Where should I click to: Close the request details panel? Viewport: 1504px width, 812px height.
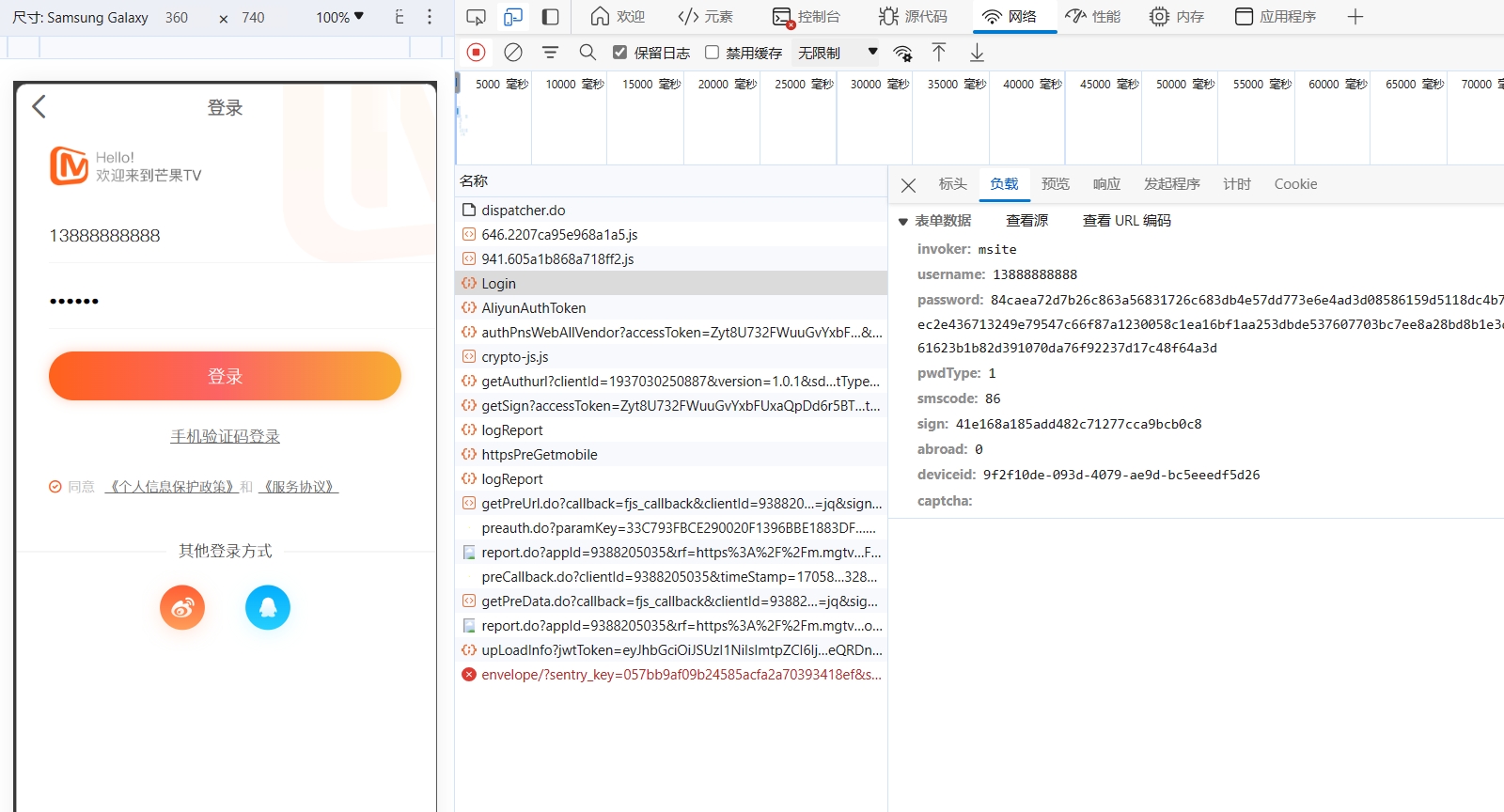[908, 185]
